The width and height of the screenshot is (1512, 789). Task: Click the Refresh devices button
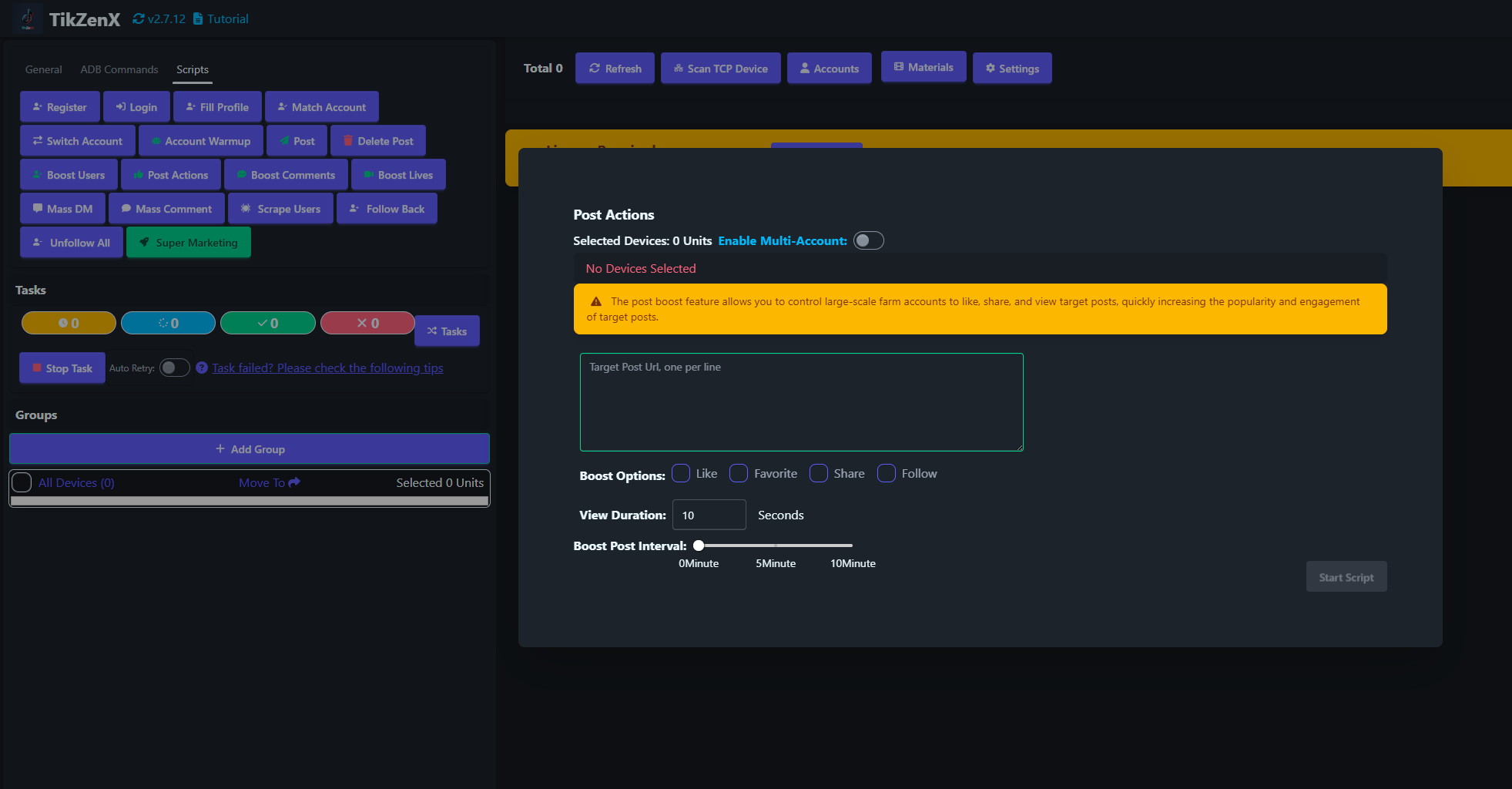point(615,69)
